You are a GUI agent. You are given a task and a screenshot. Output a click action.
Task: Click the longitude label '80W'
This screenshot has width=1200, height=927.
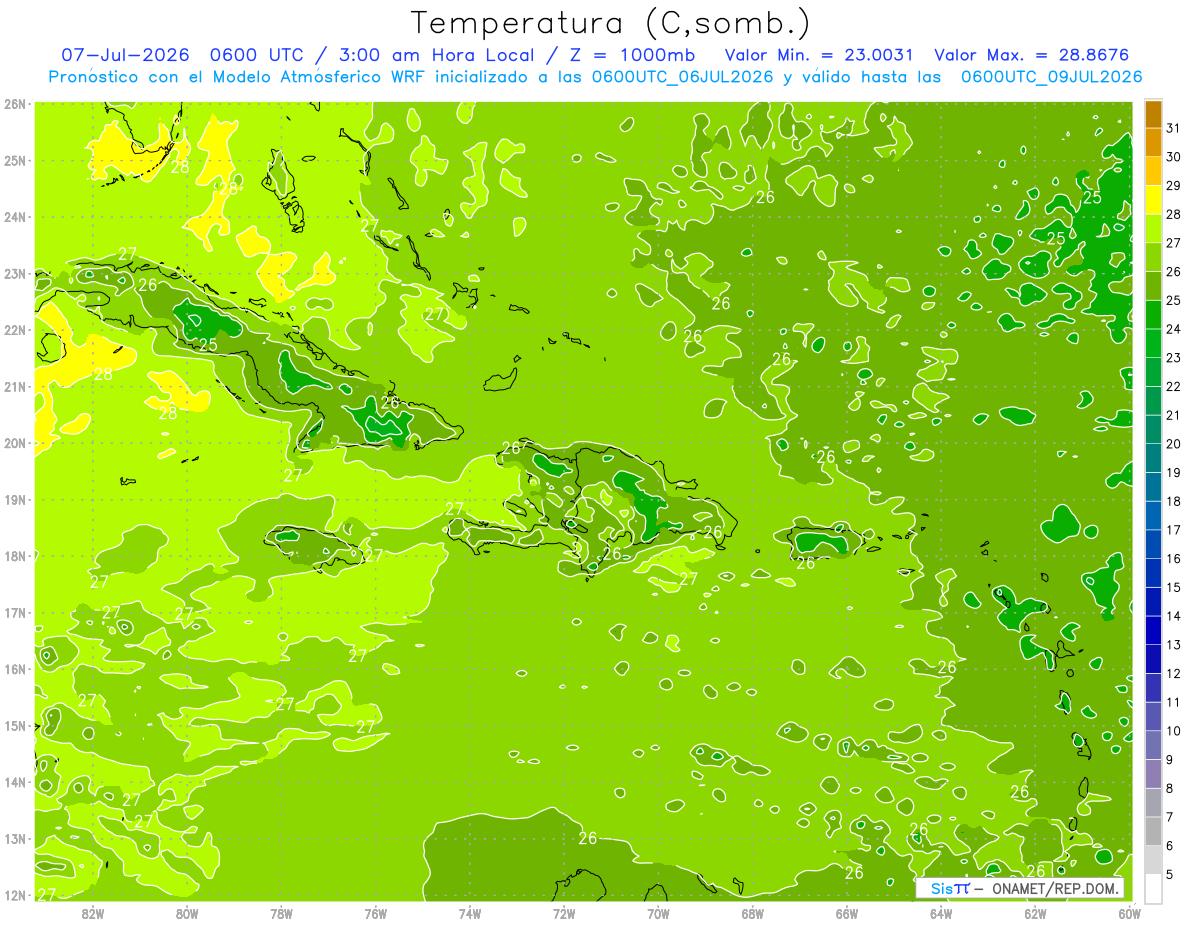tap(187, 913)
